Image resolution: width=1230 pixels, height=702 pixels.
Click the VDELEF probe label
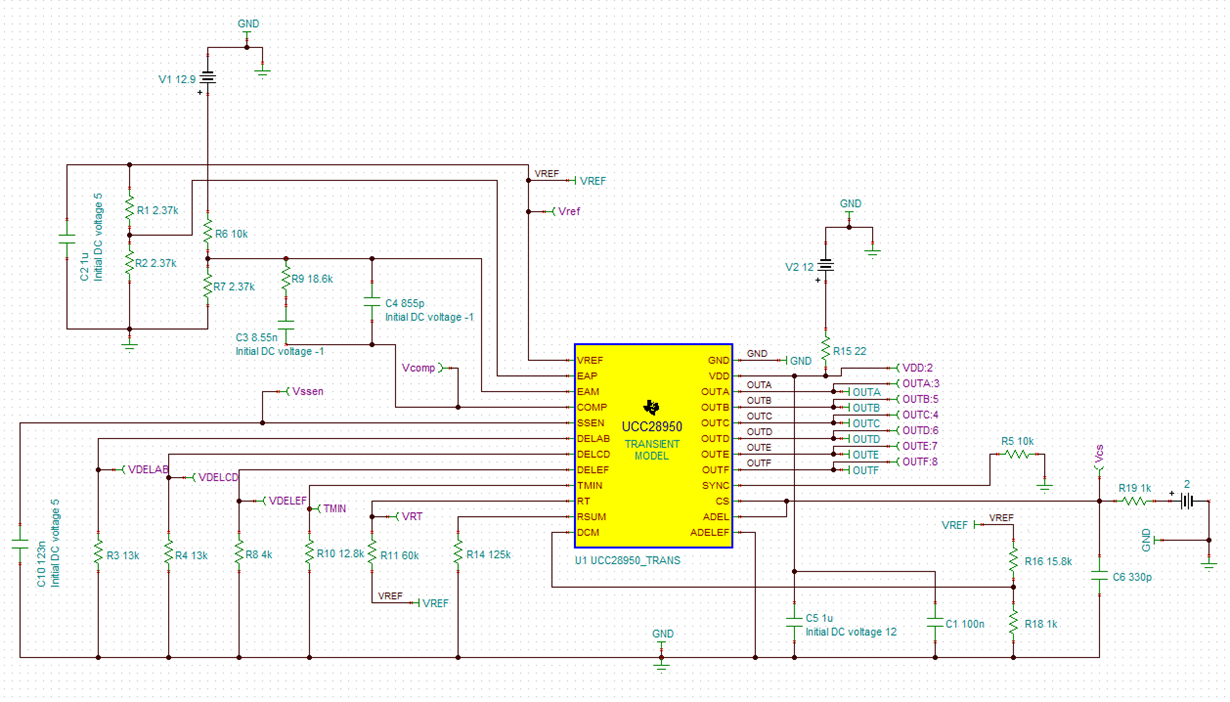pos(288,501)
